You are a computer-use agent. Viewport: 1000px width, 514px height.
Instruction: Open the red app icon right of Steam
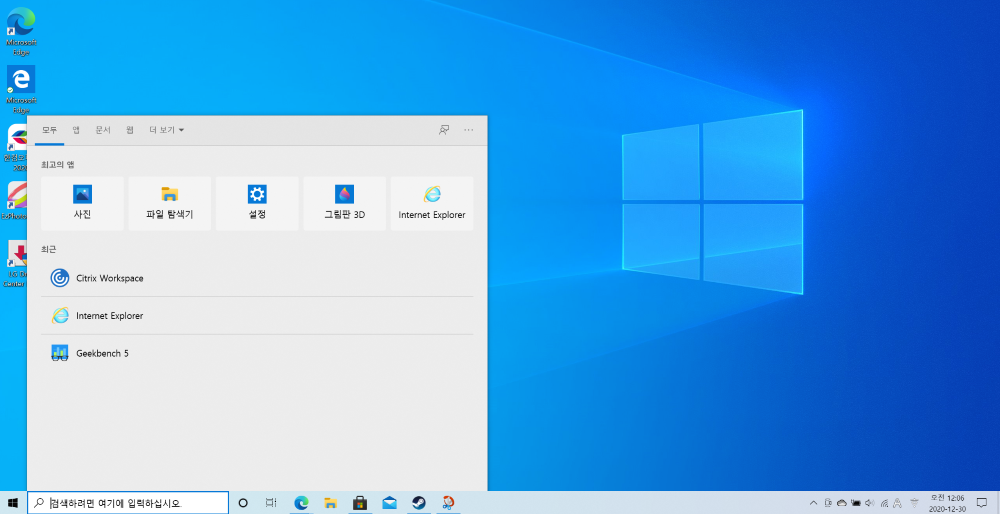[x=448, y=503]
